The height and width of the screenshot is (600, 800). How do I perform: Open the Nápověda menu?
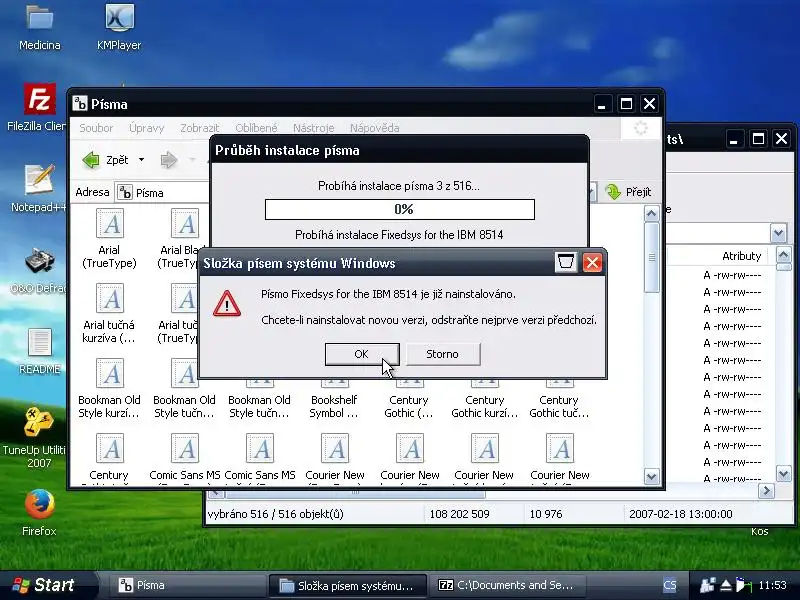pyautogui.click(x=374, y=128)
